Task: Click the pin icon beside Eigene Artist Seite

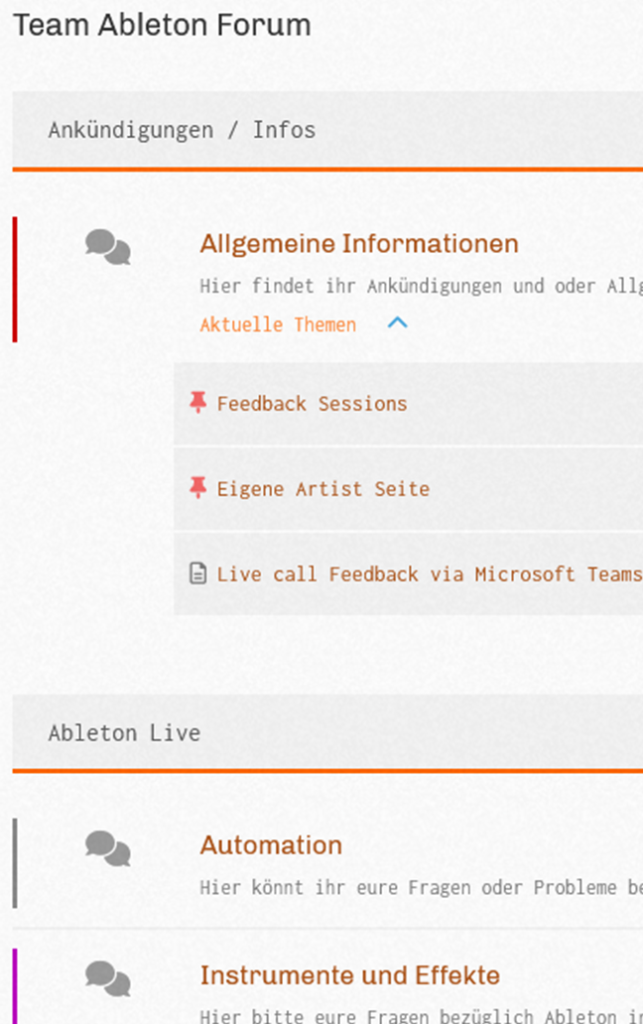Action: [198, 487]
